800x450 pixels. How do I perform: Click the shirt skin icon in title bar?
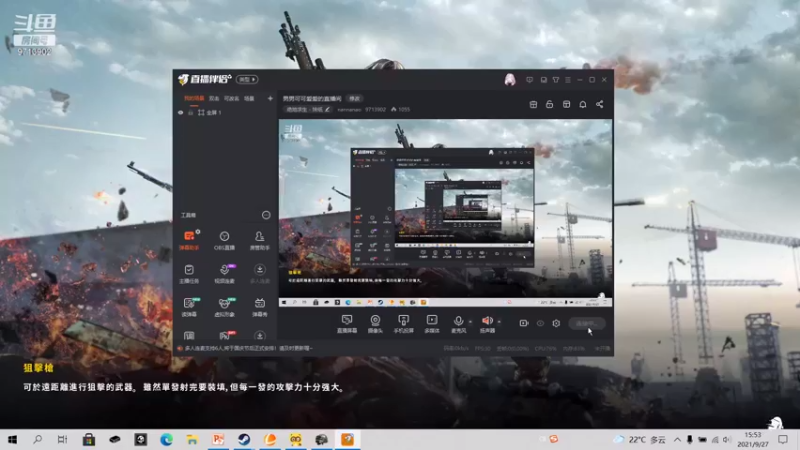[x=556, y=80]
